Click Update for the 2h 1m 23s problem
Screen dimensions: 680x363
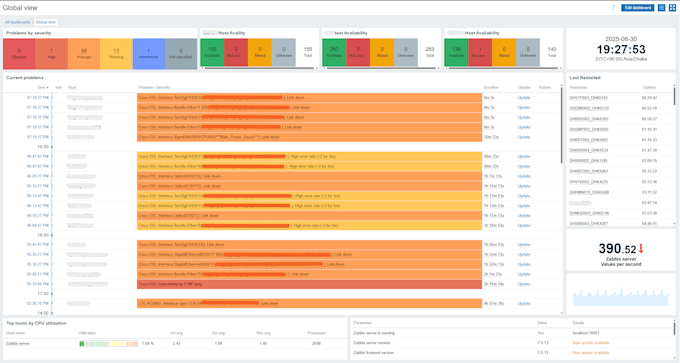(x=524, y=274)
